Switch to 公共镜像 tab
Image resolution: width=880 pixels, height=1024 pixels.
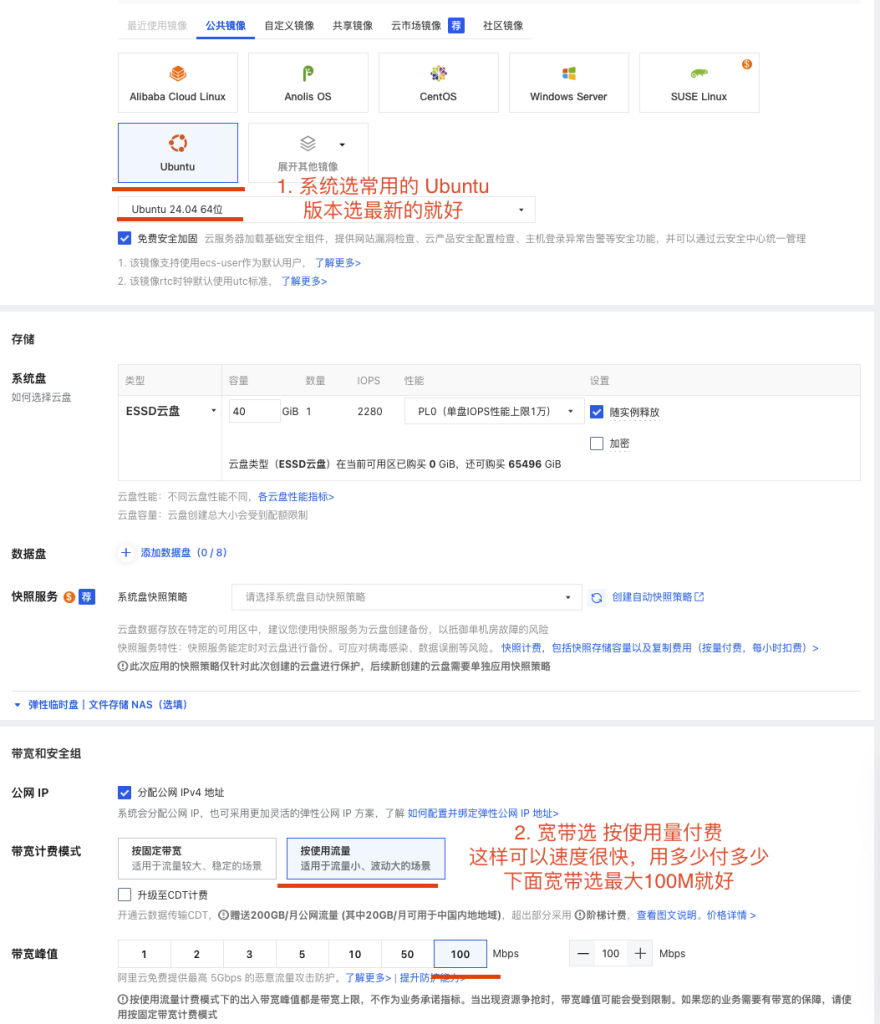pos(225,25)
